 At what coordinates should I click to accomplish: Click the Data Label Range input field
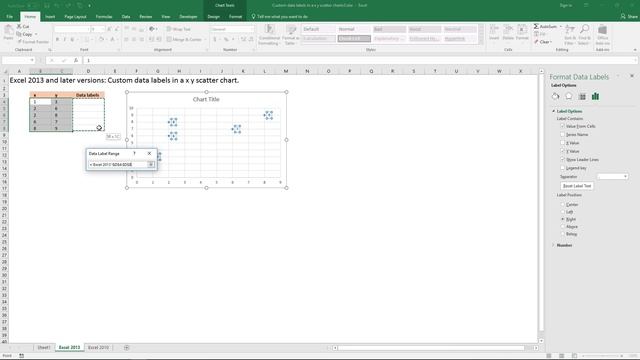(118, 164)
